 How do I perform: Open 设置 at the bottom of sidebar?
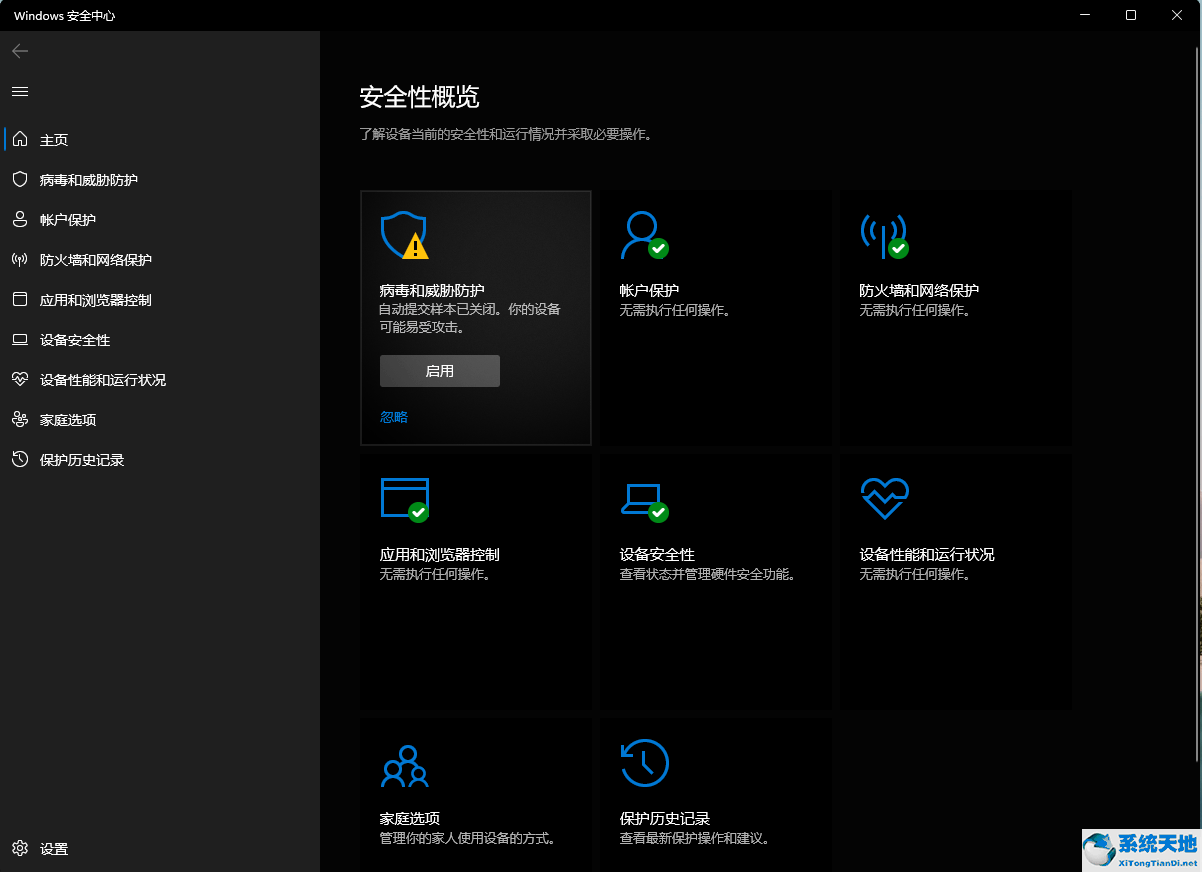(x=41, y=848)
